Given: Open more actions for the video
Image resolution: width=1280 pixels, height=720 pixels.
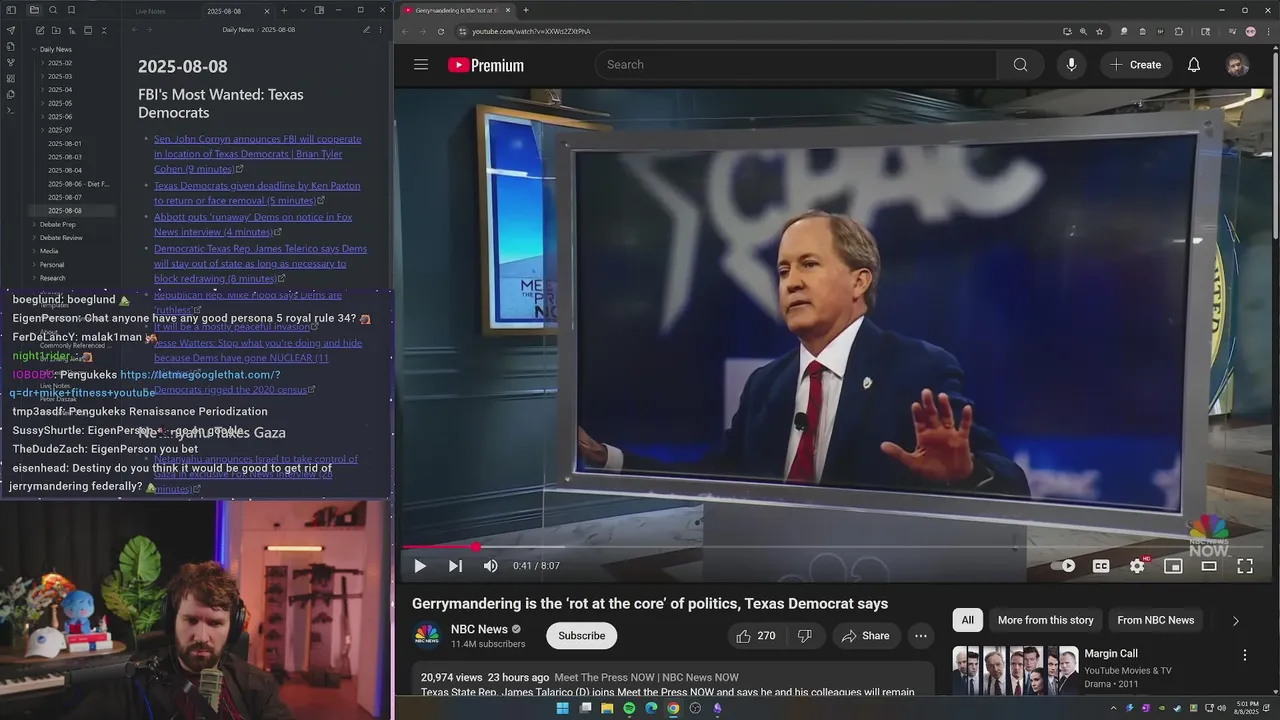Looking at the screenshot, I should tap(921, 636).
